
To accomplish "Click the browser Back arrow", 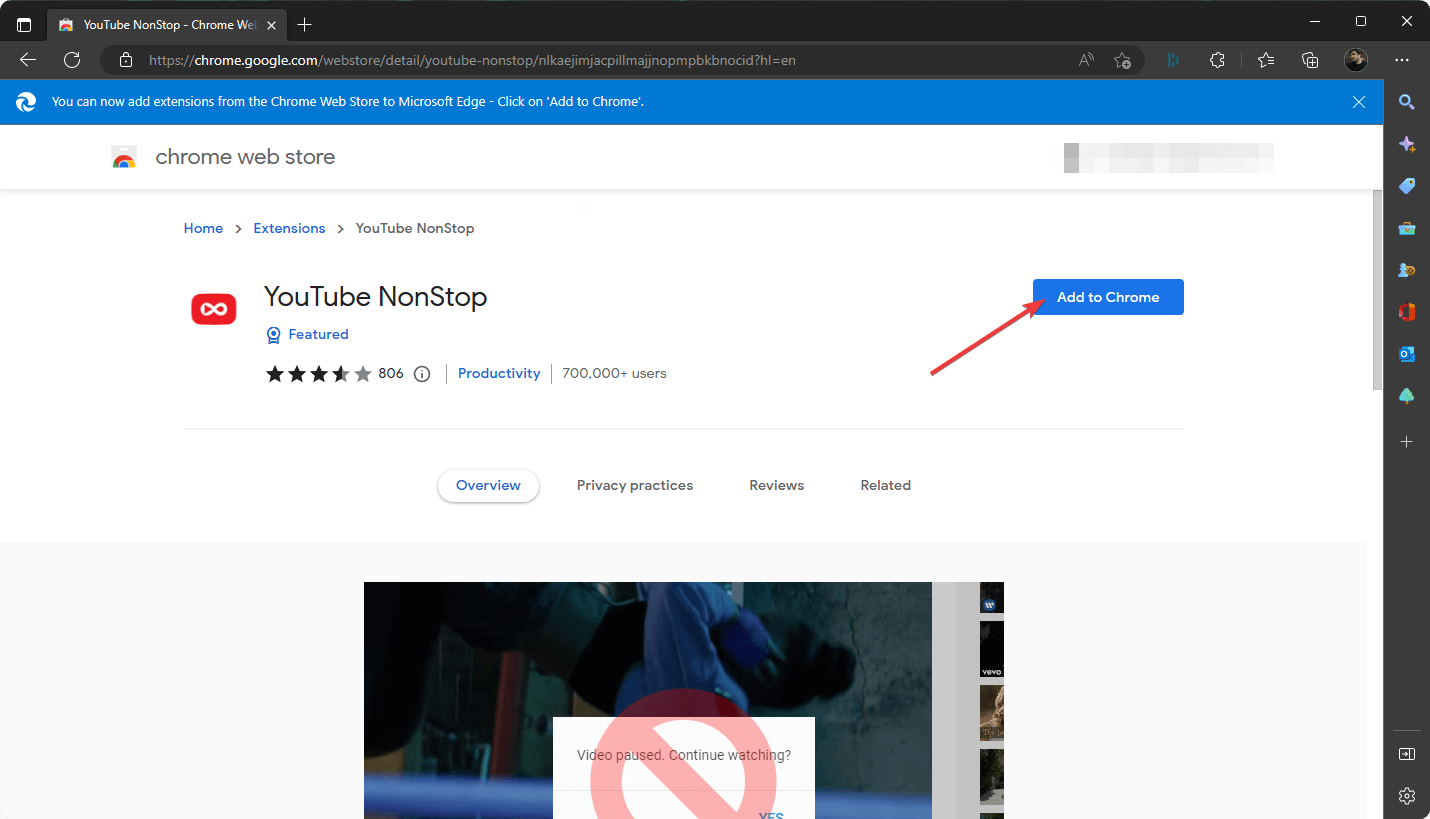I will [x=28, y=60].
